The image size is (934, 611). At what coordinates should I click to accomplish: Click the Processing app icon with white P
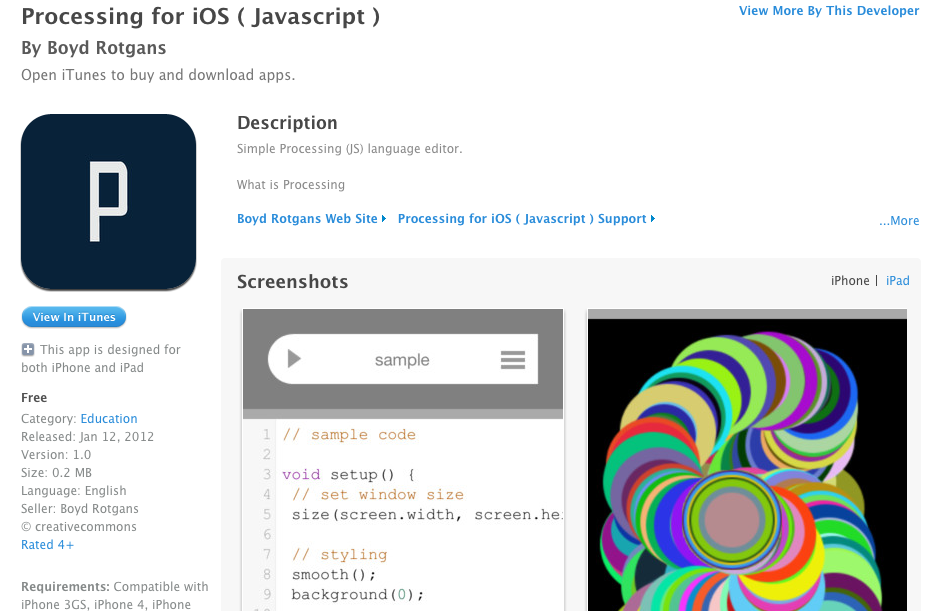108,202
